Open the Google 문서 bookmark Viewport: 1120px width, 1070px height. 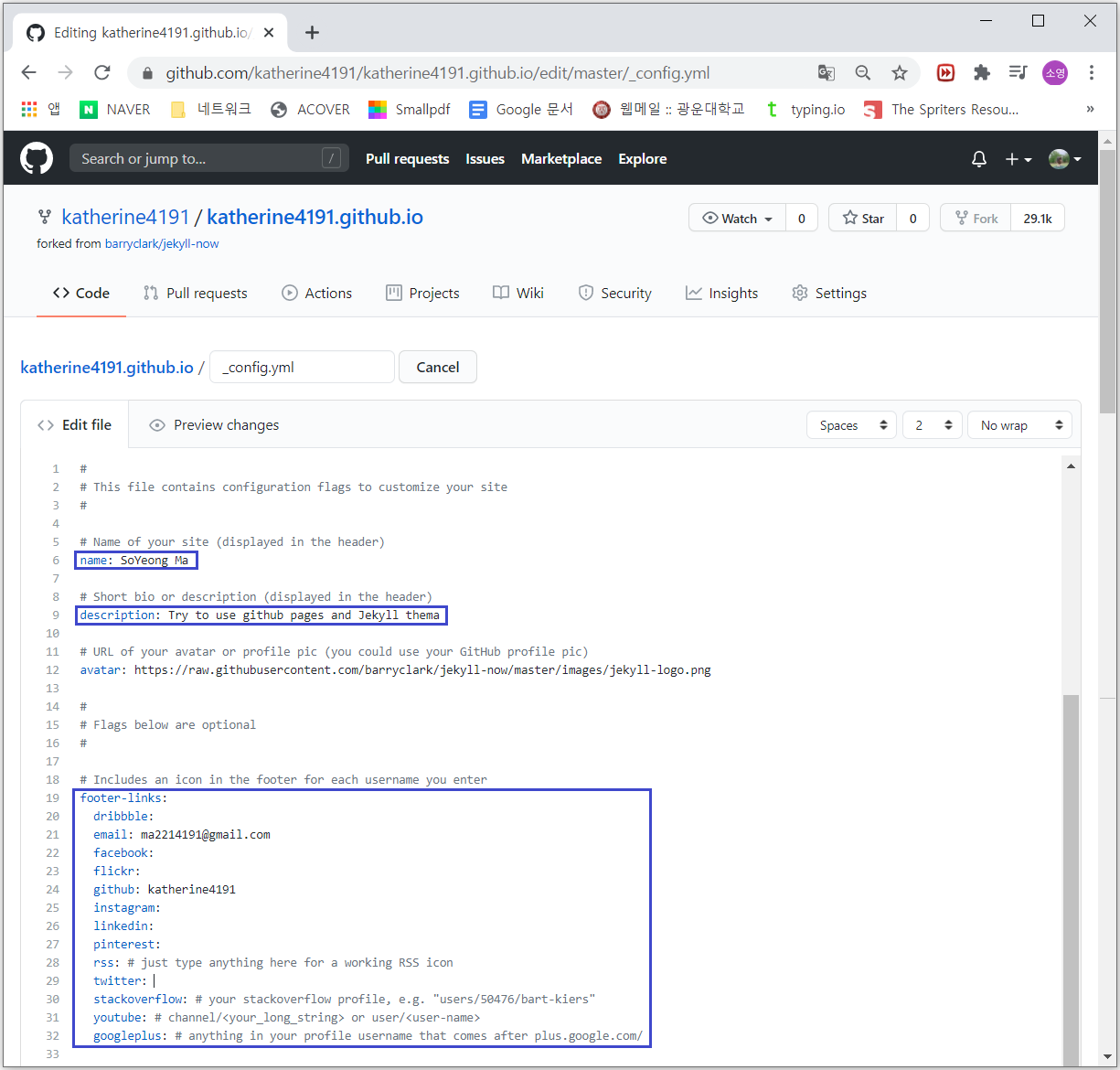pos(521,110)
